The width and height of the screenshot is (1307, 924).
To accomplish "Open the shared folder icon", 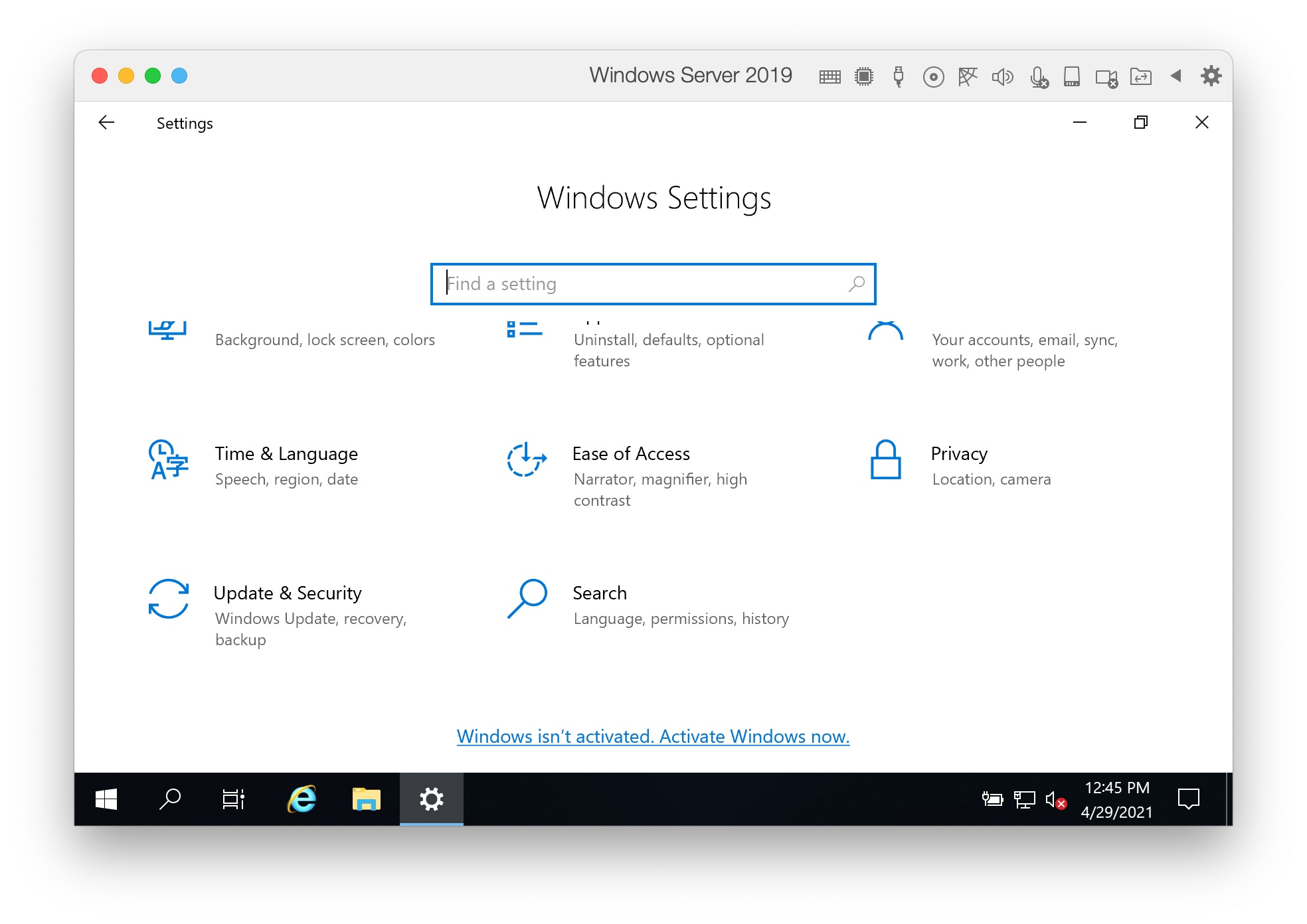I will 1140,77.
